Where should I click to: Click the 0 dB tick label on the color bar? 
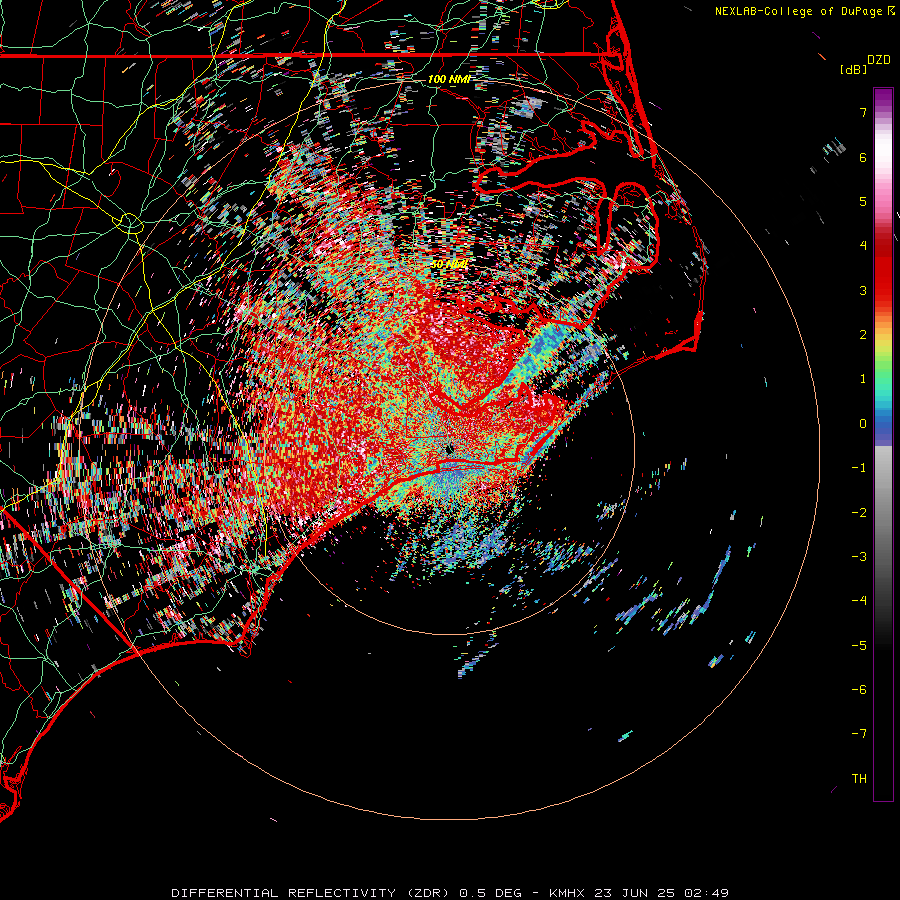[x=863, y=424]
